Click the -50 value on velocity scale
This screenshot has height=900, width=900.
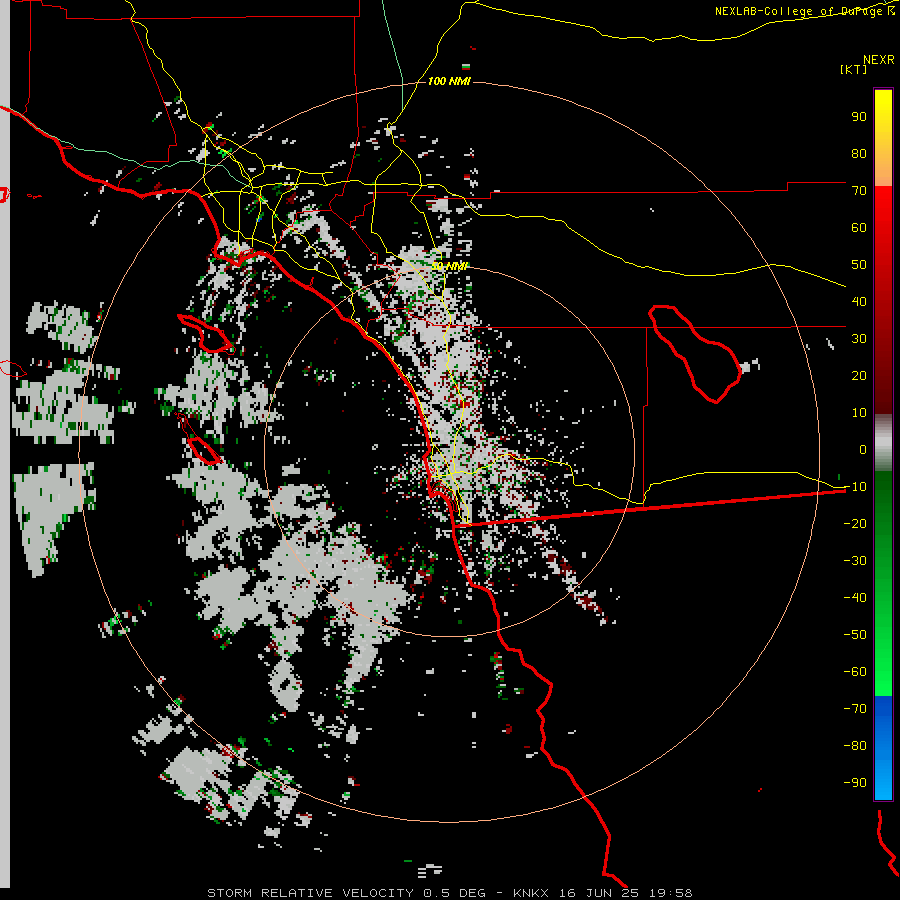point(855,635)
